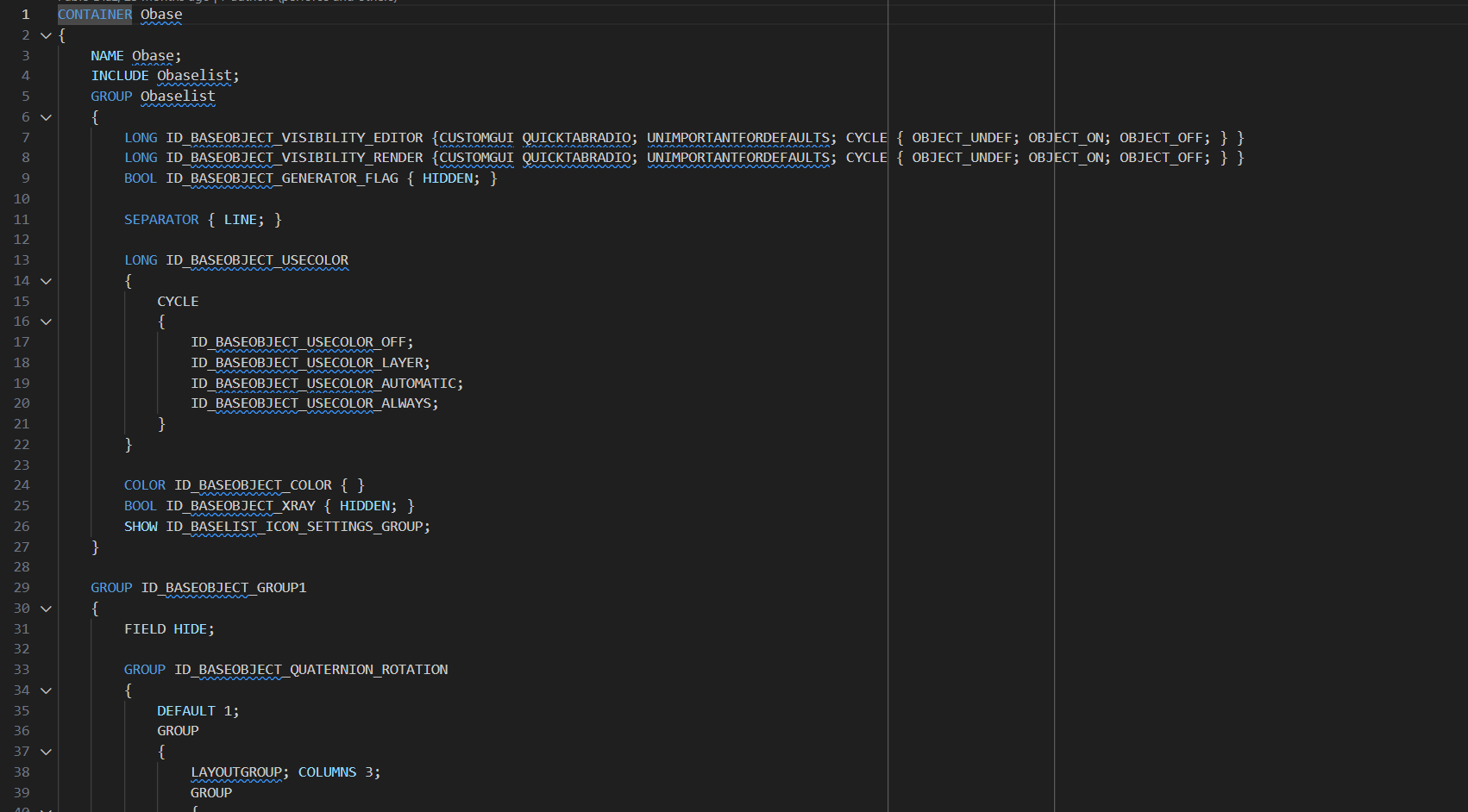Place cursor on the word Obase
This screenshot has width=1468, height=812.
(160, 14)
